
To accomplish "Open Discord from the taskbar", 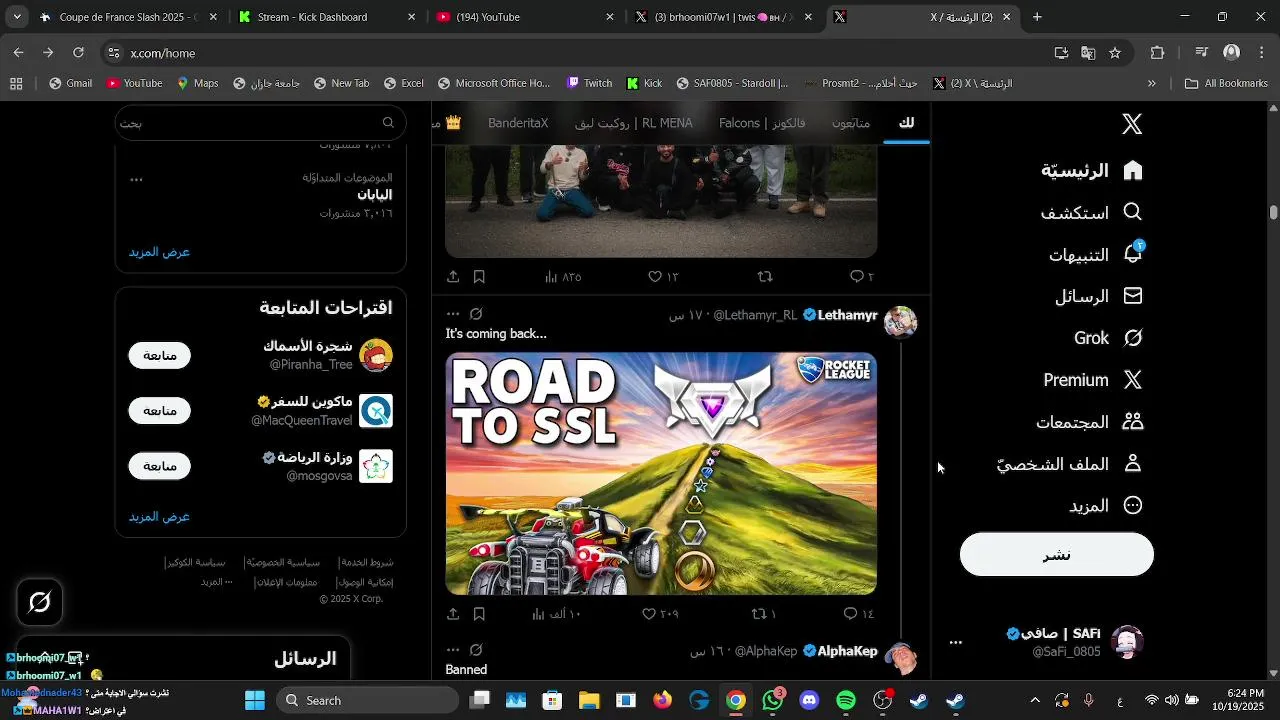I will coord(809,700).
